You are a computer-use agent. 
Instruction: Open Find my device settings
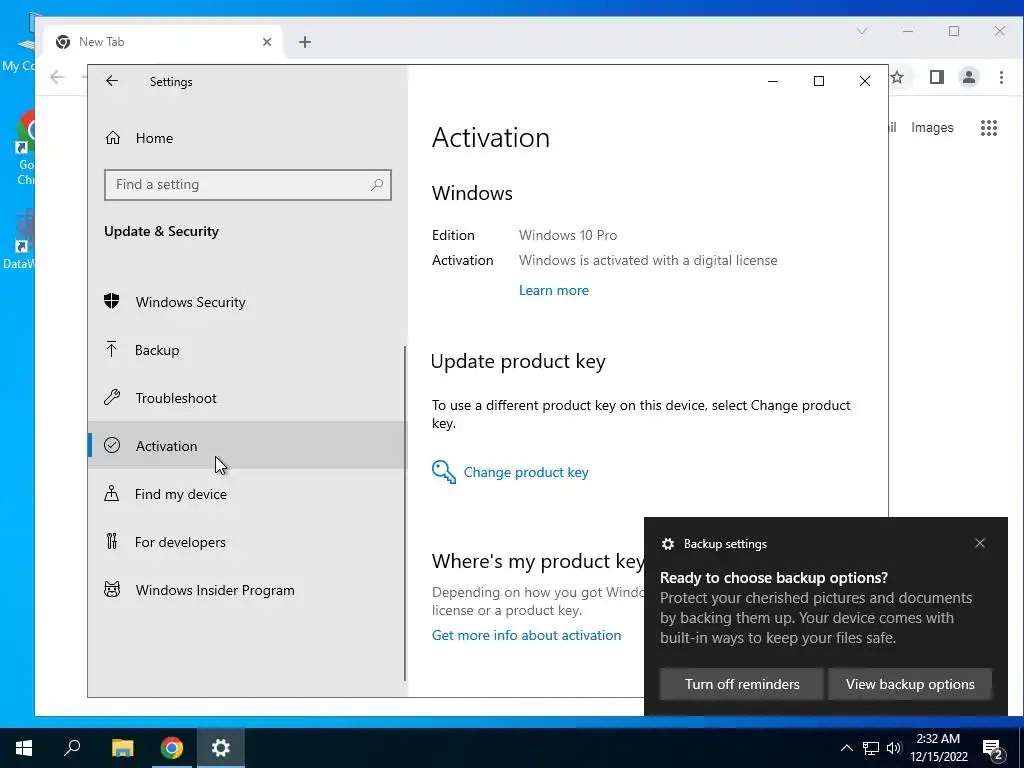pyautogui.click(x=247, y=494)
